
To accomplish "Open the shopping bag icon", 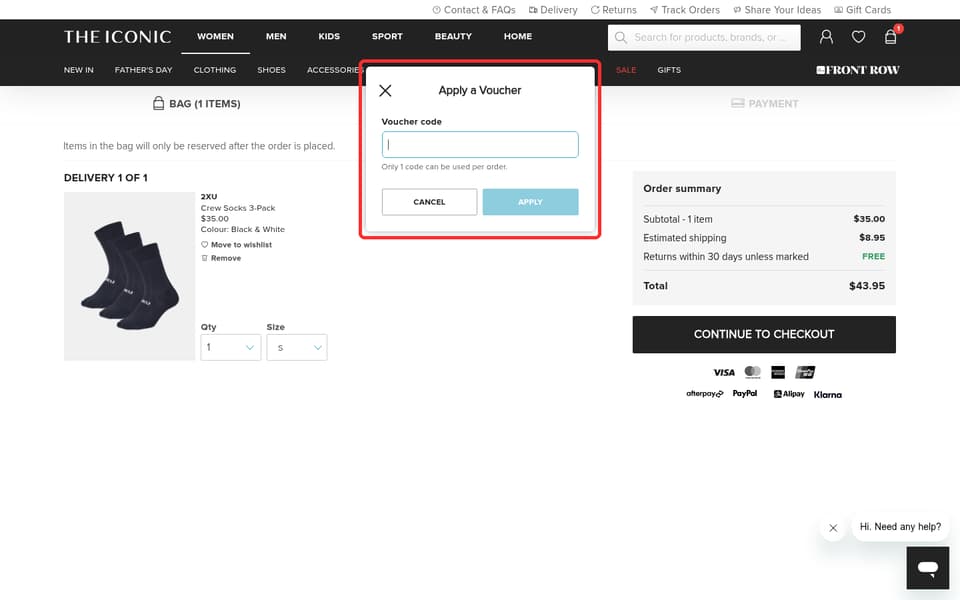I will click(x=891, y=37).
